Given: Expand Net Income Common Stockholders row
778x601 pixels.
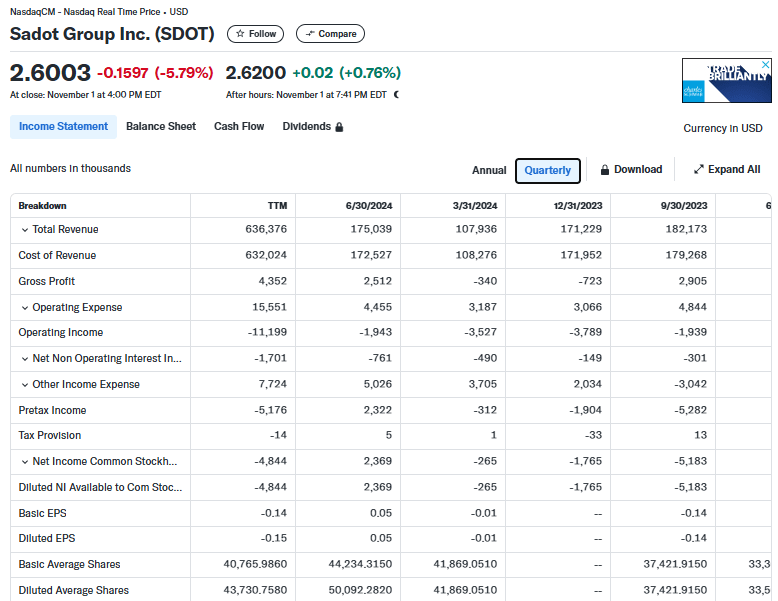Looking at the screenshot, I should (25, 462).
